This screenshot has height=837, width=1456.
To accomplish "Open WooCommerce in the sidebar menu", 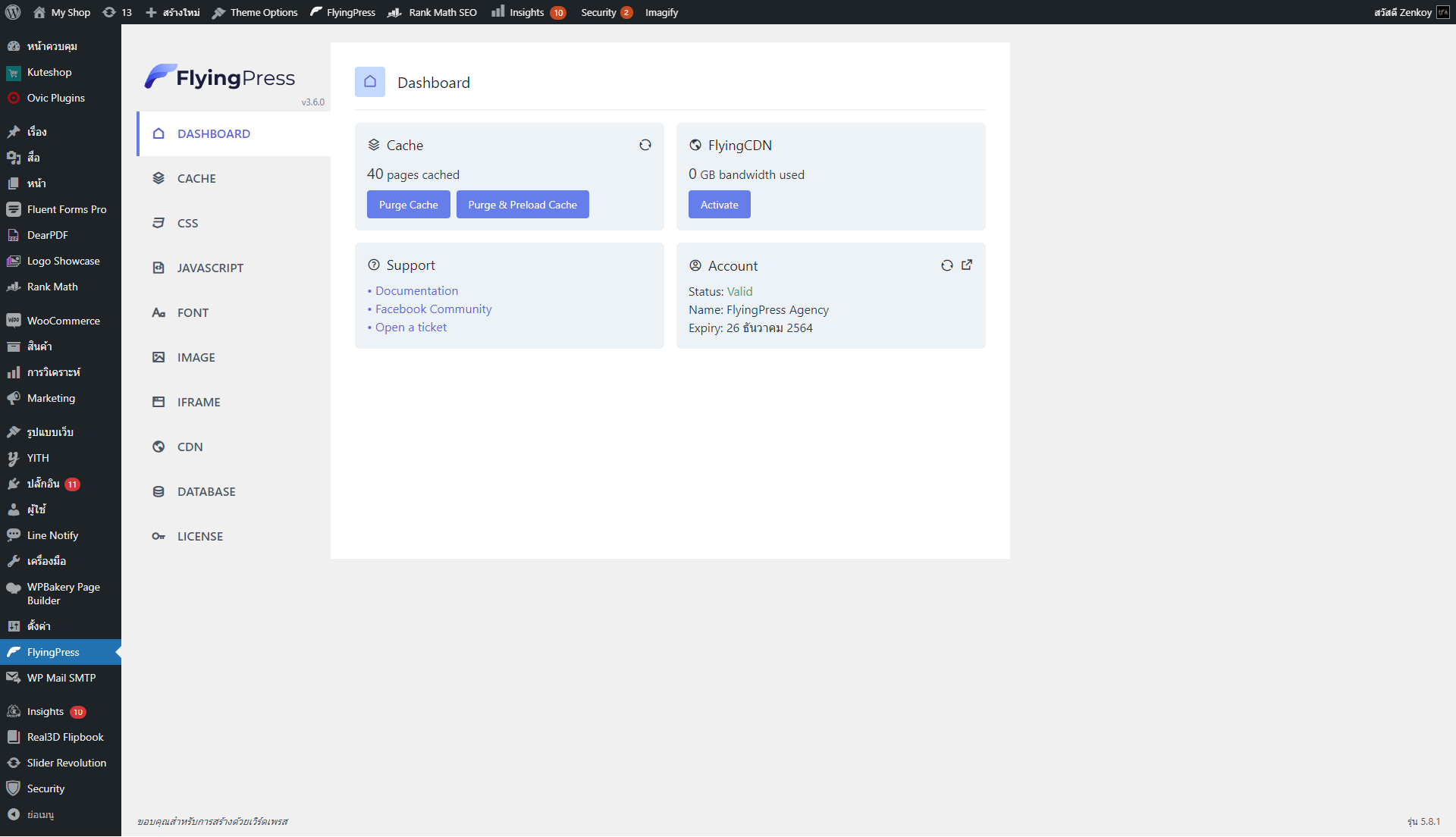I will click(63, 321).
